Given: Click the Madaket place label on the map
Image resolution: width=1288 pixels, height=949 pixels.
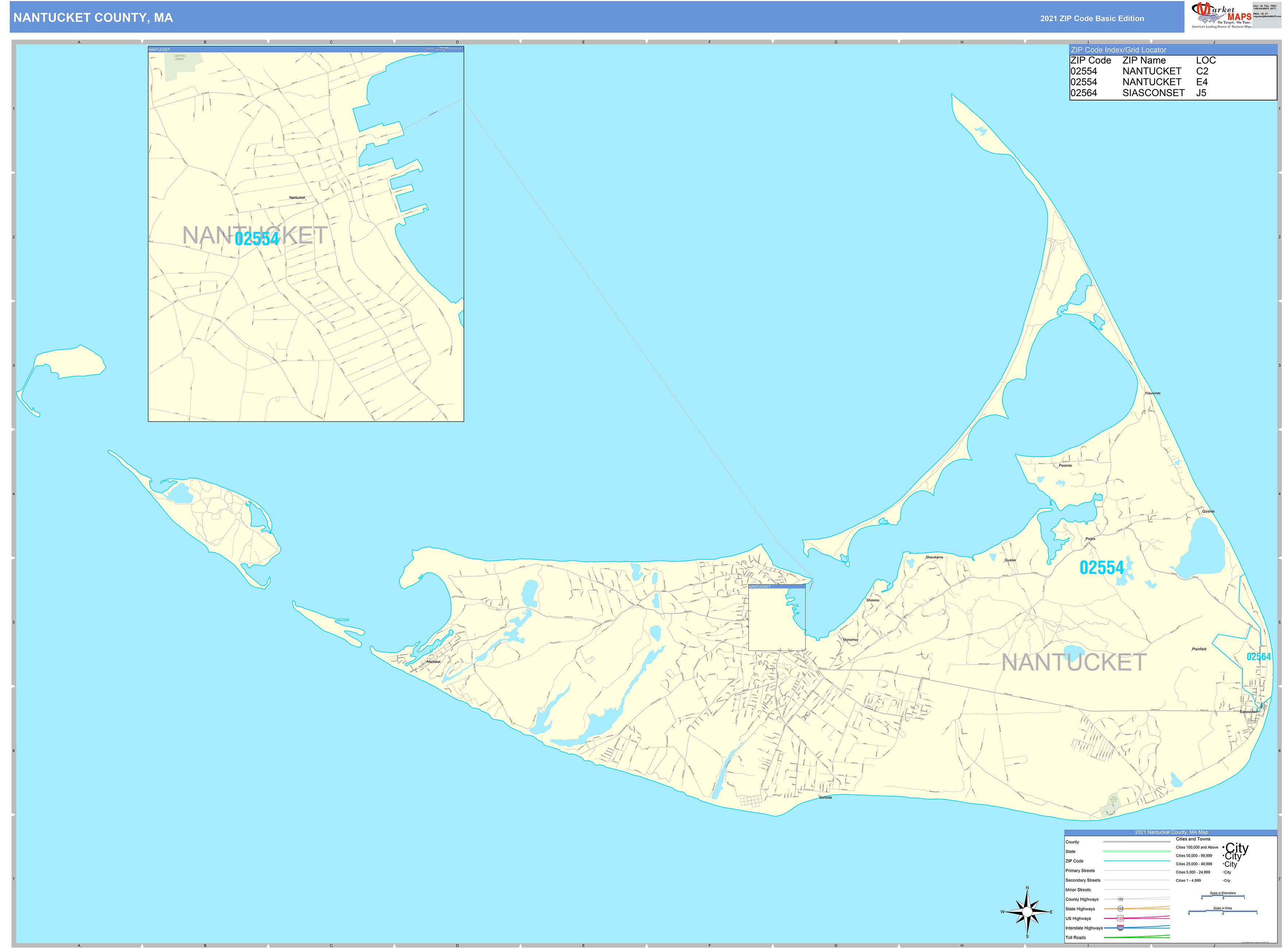Looking at the screenshot, I should [434, 662].
